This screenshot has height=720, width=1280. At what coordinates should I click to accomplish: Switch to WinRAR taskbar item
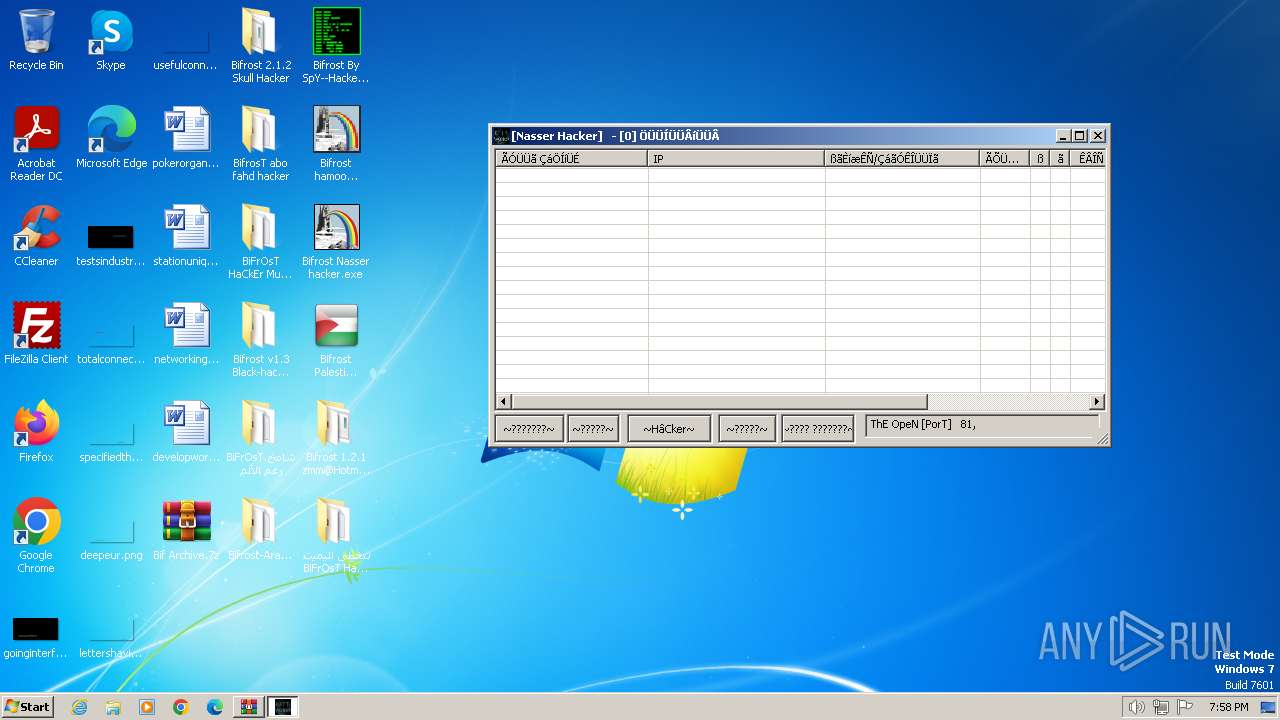pyautogui.click(x=248, y=707)
